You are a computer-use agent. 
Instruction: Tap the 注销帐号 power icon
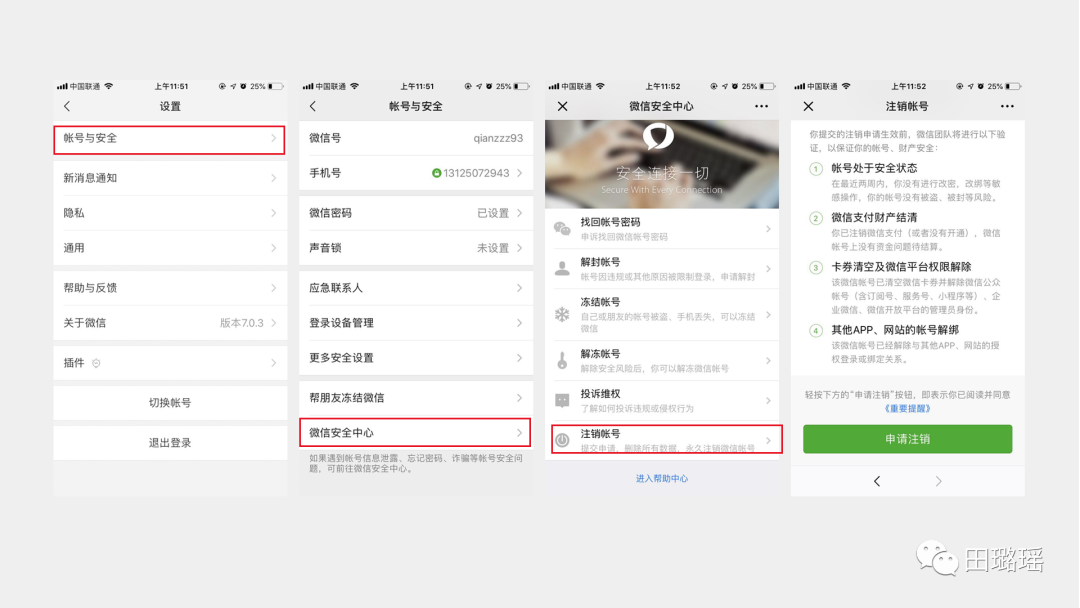click(x=563, y=441)
